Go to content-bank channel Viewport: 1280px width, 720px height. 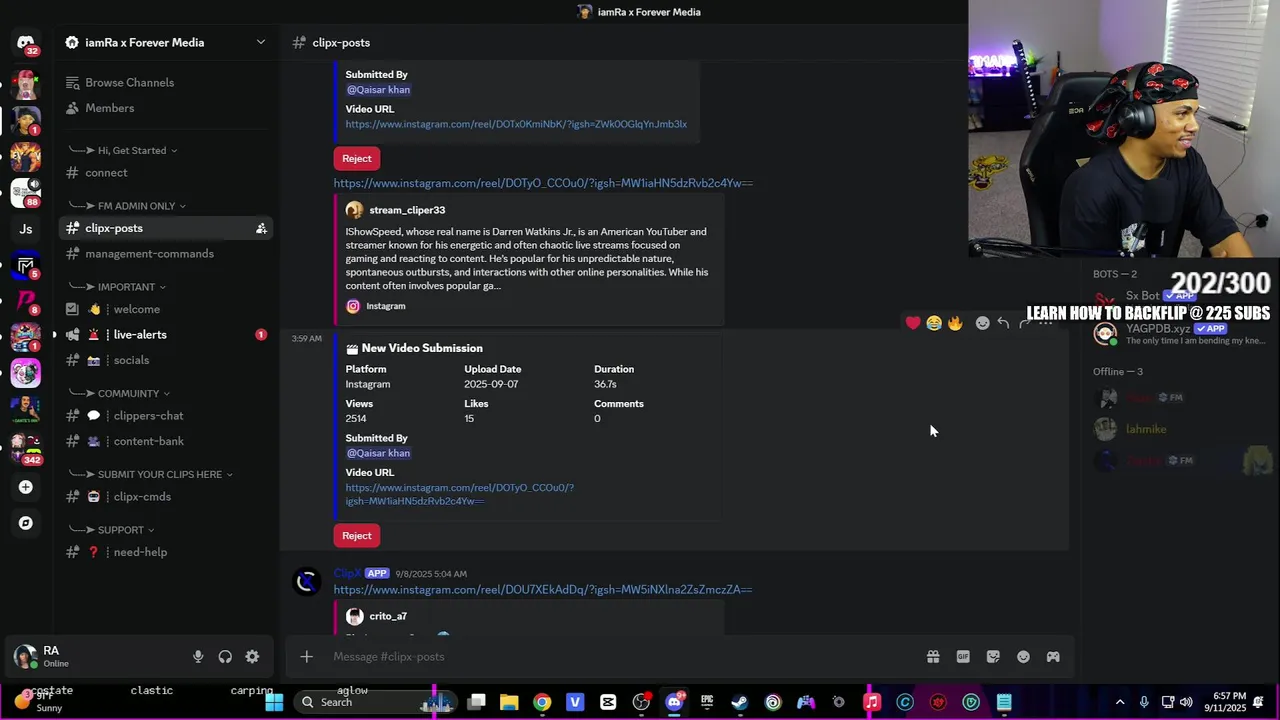(164, 442)
